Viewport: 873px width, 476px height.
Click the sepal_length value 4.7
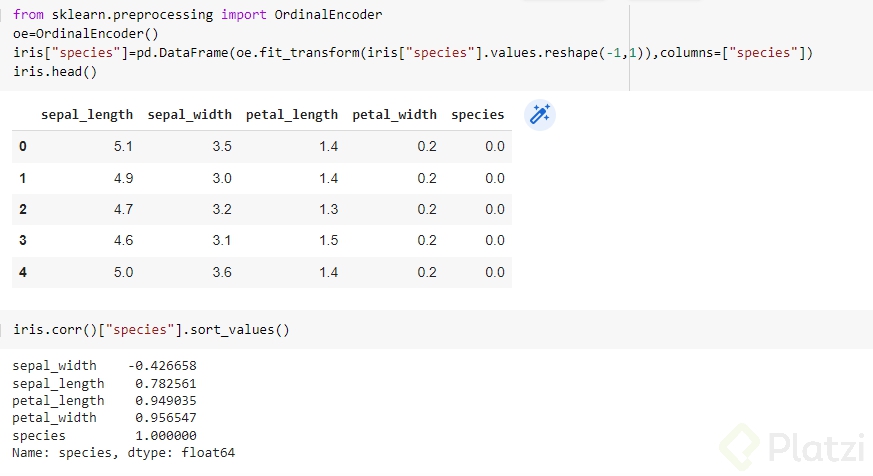click(x=123, y=209)
